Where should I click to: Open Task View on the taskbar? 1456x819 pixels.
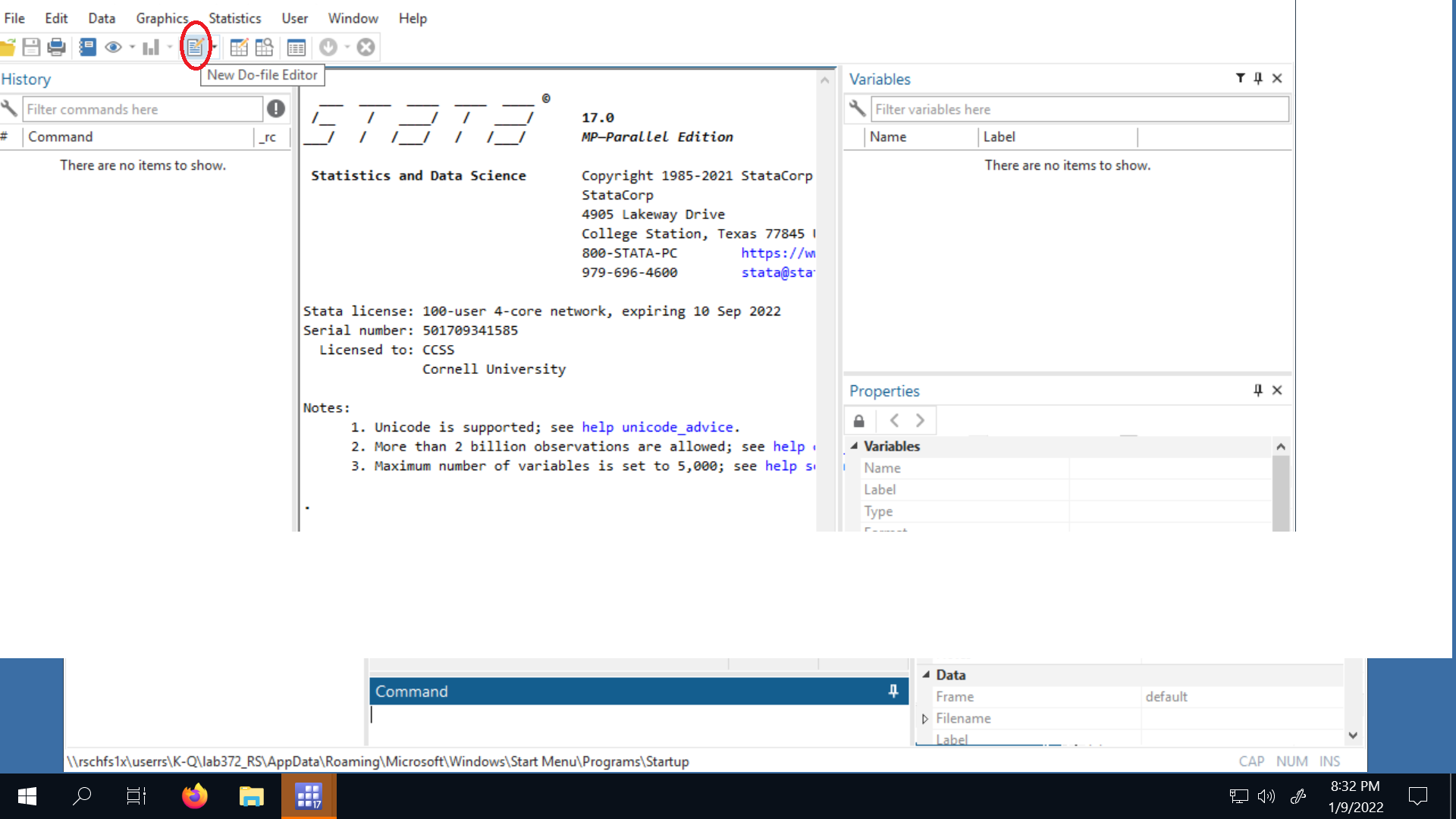[x=136, y=795]
